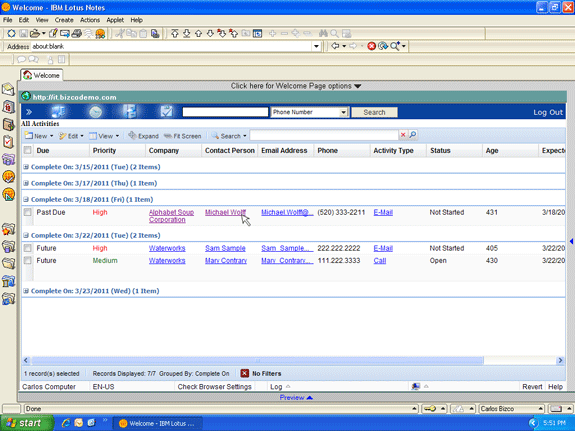Click the navigate-to-top arrow toolbar icon

175,34
